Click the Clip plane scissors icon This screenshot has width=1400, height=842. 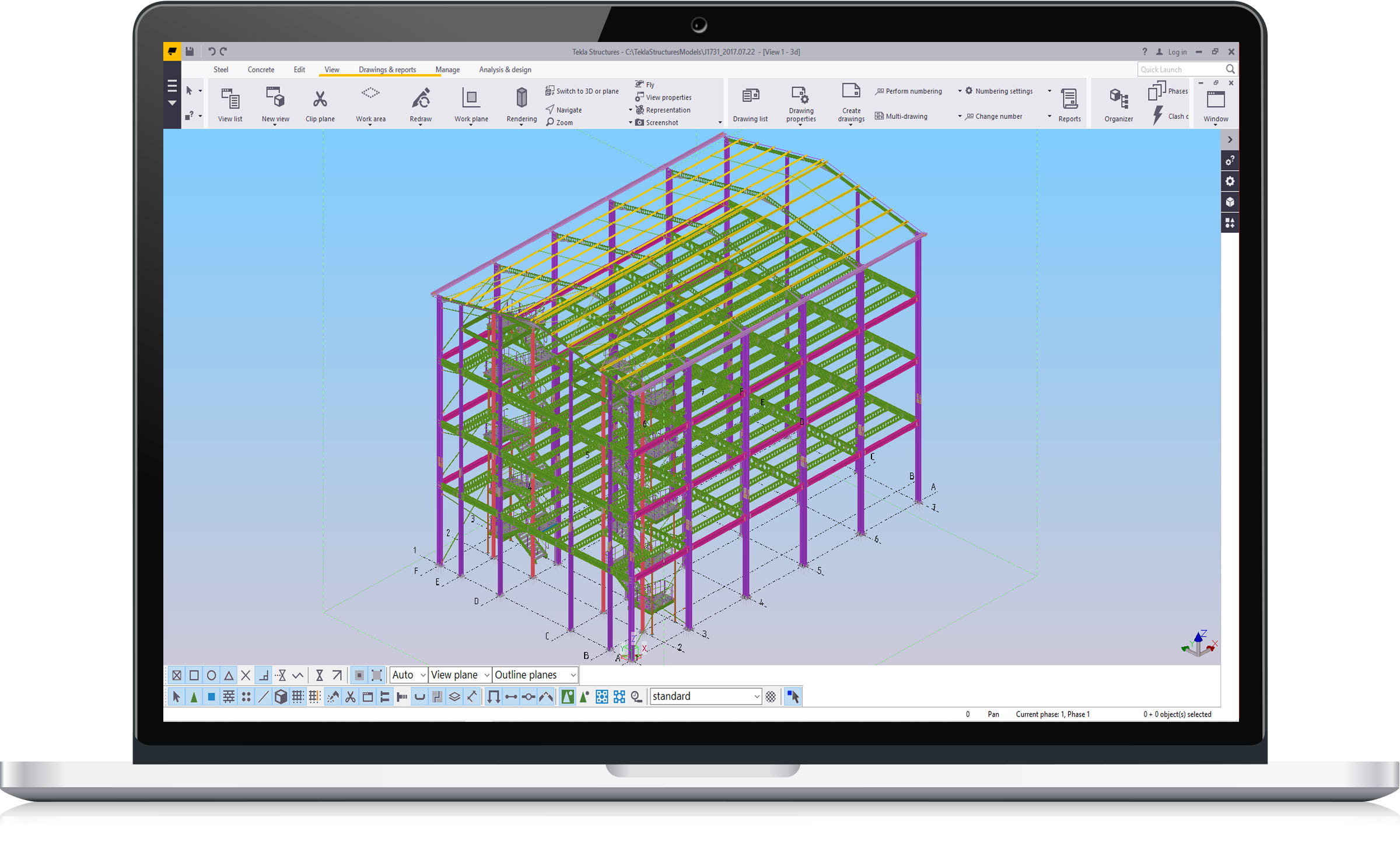320,99
